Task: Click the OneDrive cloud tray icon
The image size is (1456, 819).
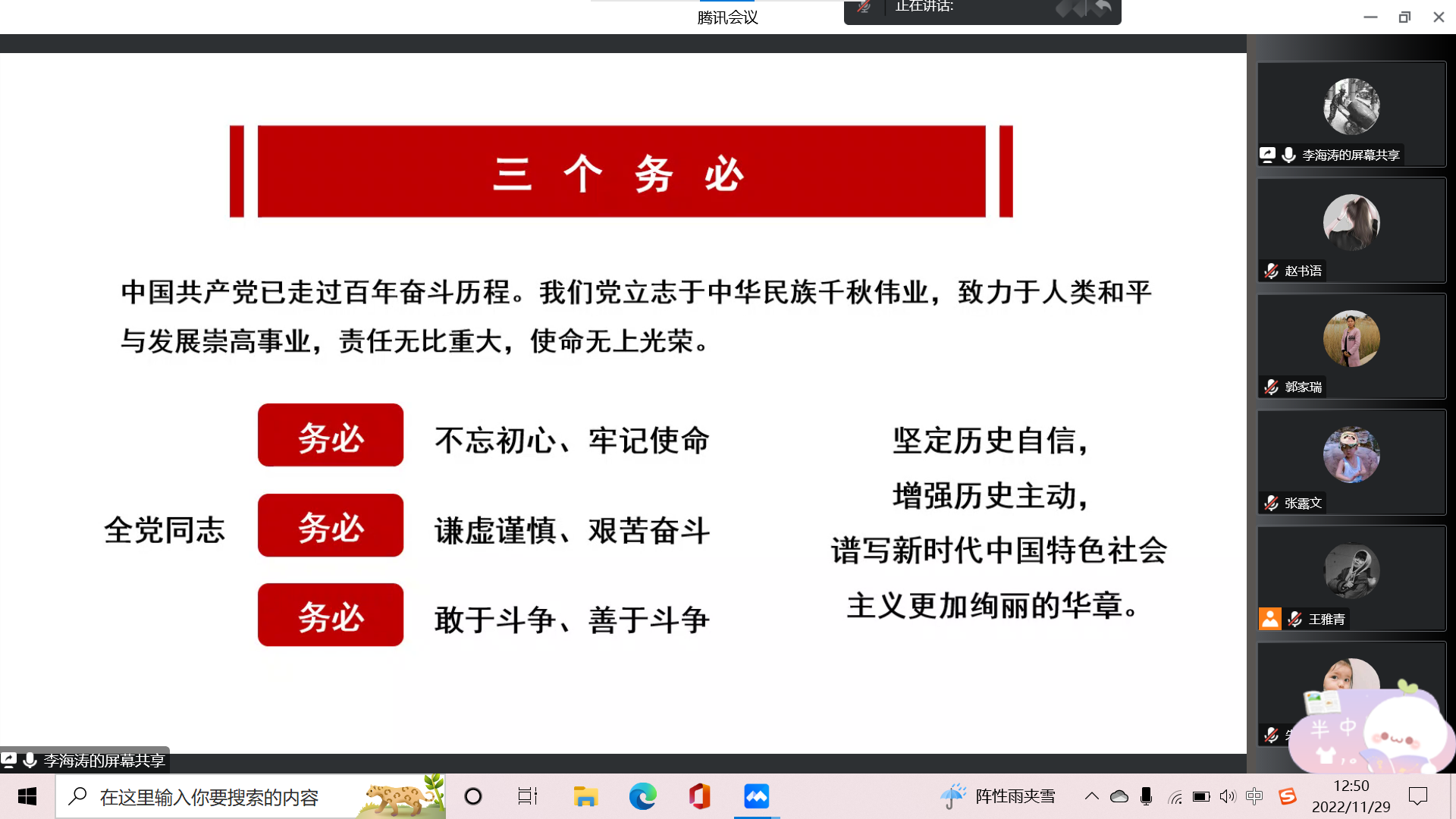Action: (1119, 796)
